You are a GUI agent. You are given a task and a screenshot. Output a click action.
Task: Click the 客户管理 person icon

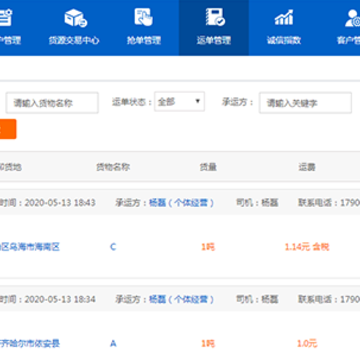point(352,18)
